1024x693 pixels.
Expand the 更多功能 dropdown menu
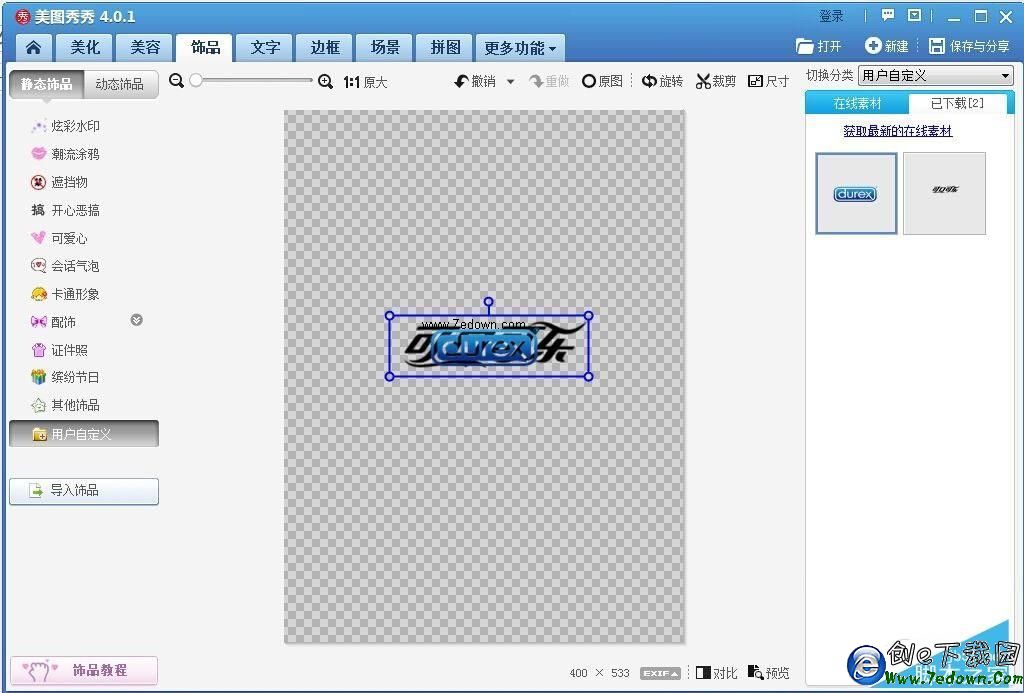coord(520,48)
